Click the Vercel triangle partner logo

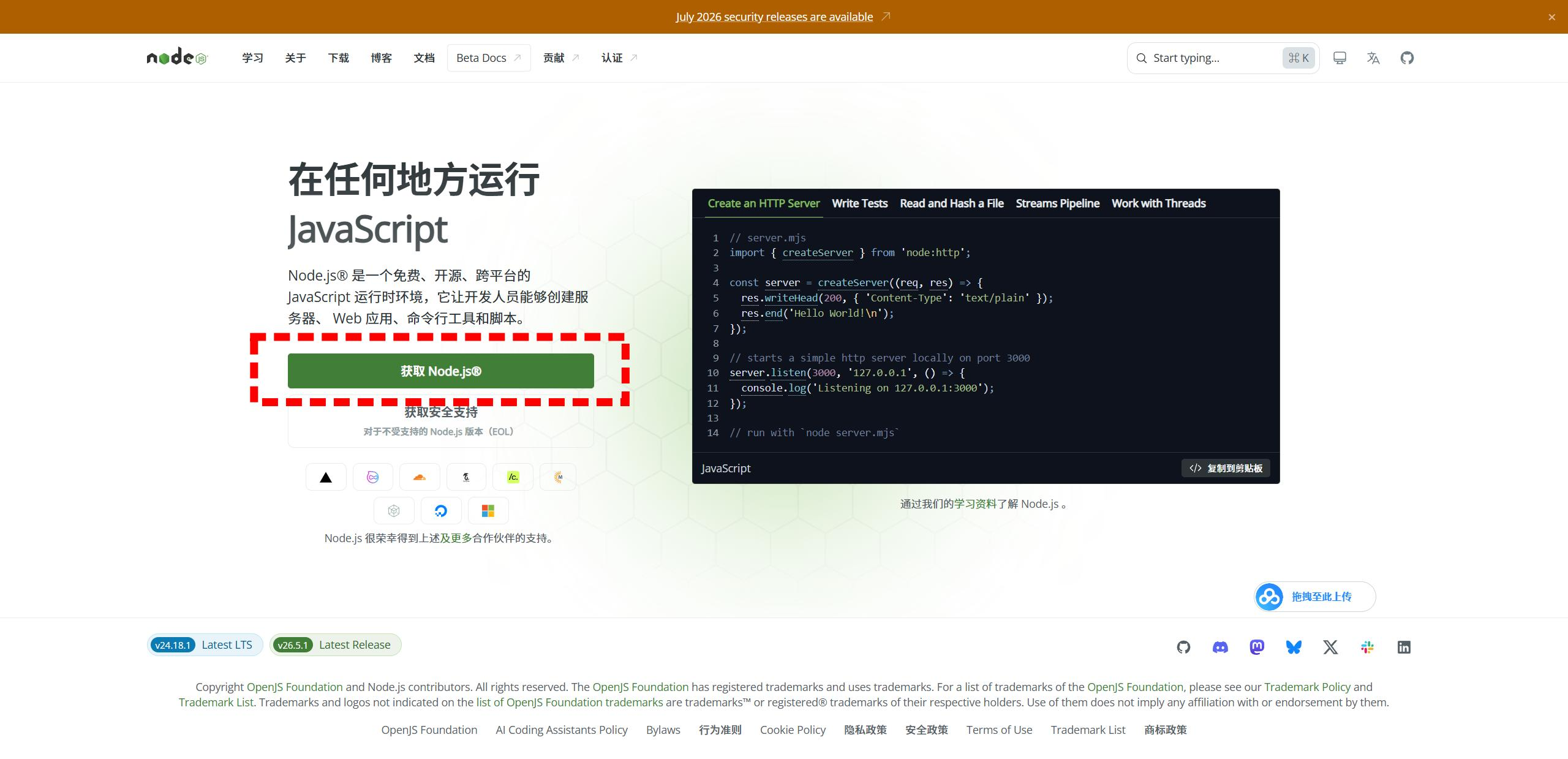[x=326, y=477]
